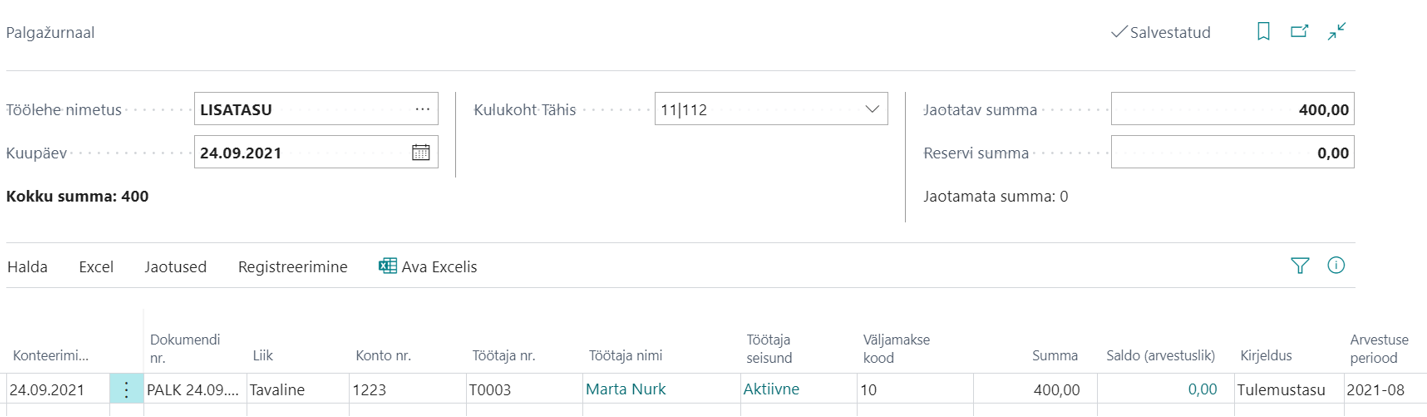Click the bookmark icon
Image resolution: width=1427 pixels, height=417 pixels.
(1263, 32)
